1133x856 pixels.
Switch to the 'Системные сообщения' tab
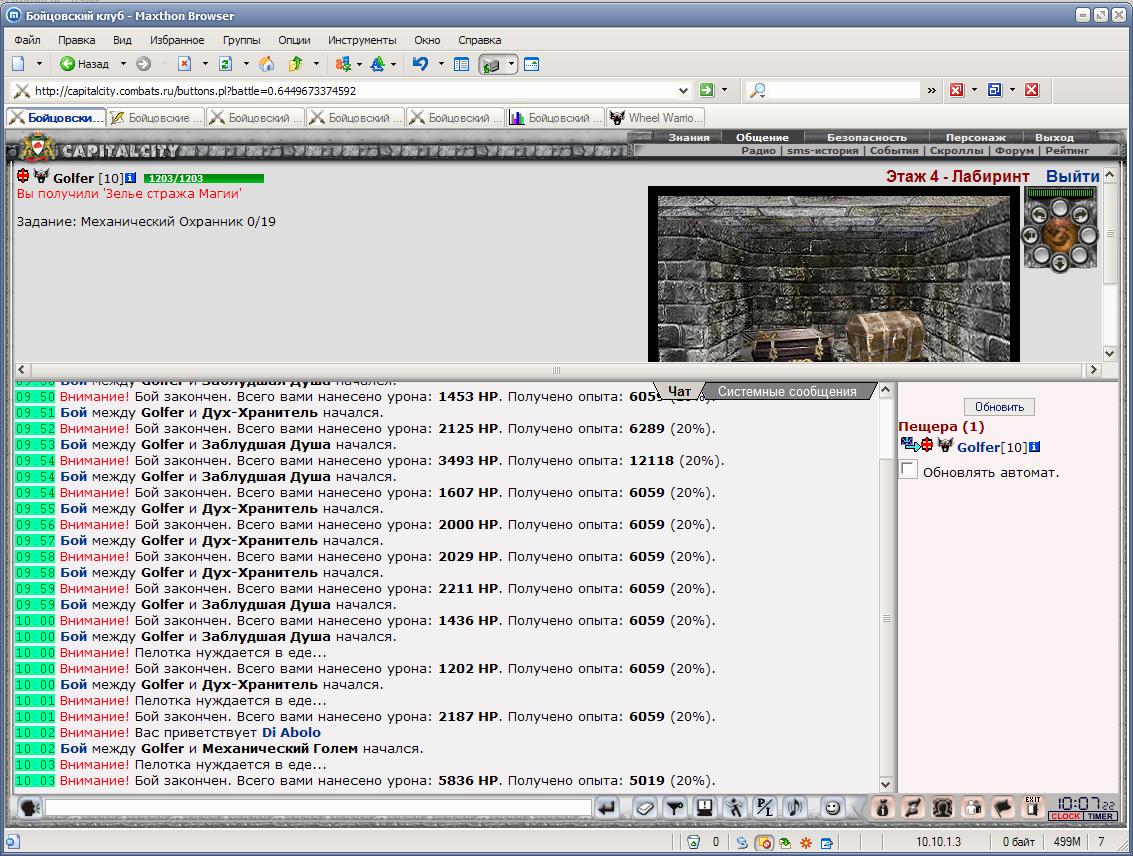tap(787, 391)
